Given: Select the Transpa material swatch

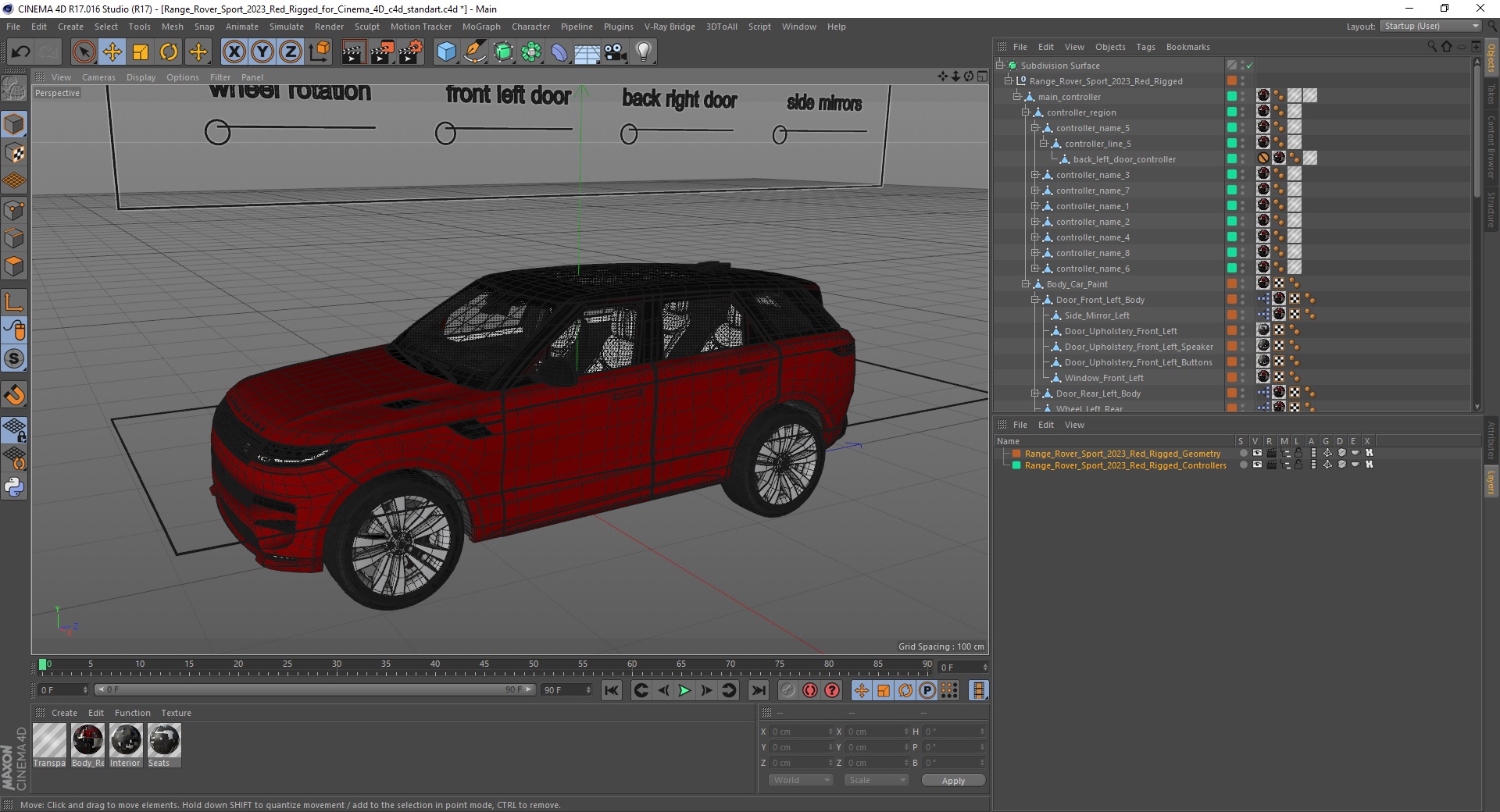Looking at the screenshot, I should 49,746.
